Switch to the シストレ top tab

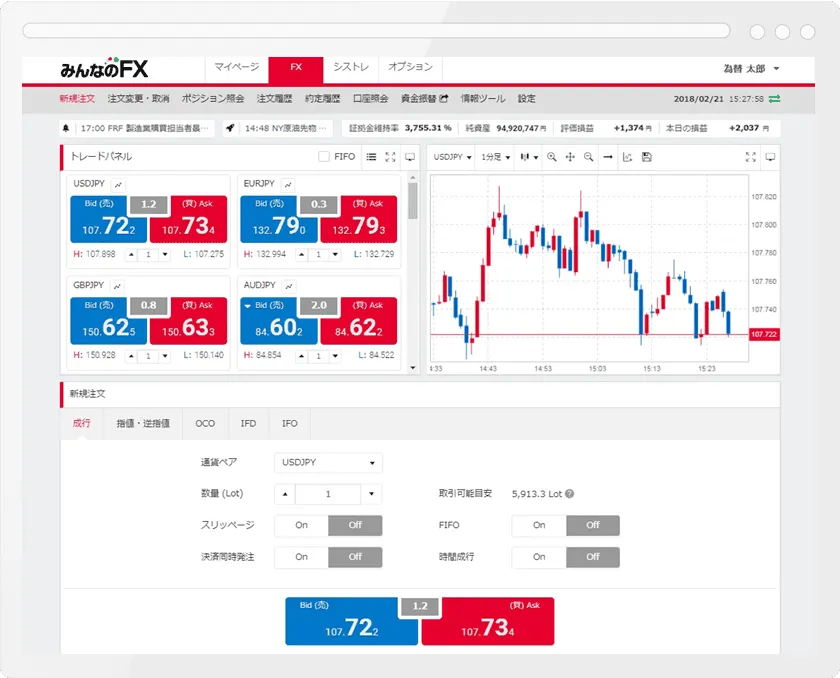pyautogui.click(x=351, y=67)
